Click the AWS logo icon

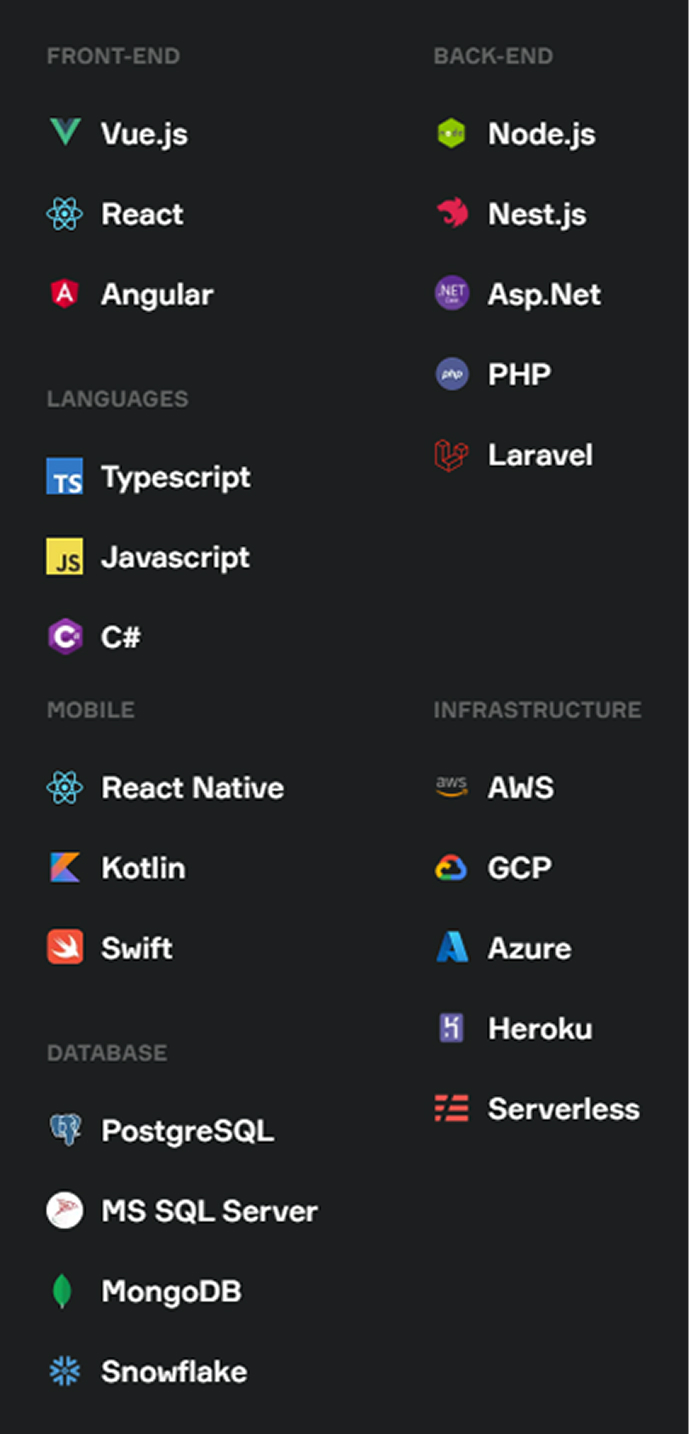coord(452,788)
